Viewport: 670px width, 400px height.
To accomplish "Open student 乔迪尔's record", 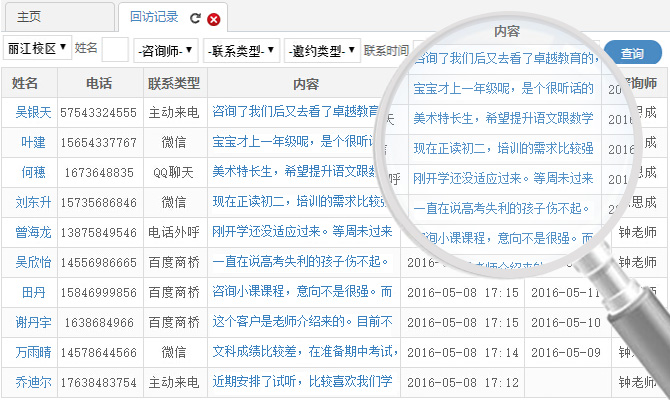I will click(x=33, y=382).
